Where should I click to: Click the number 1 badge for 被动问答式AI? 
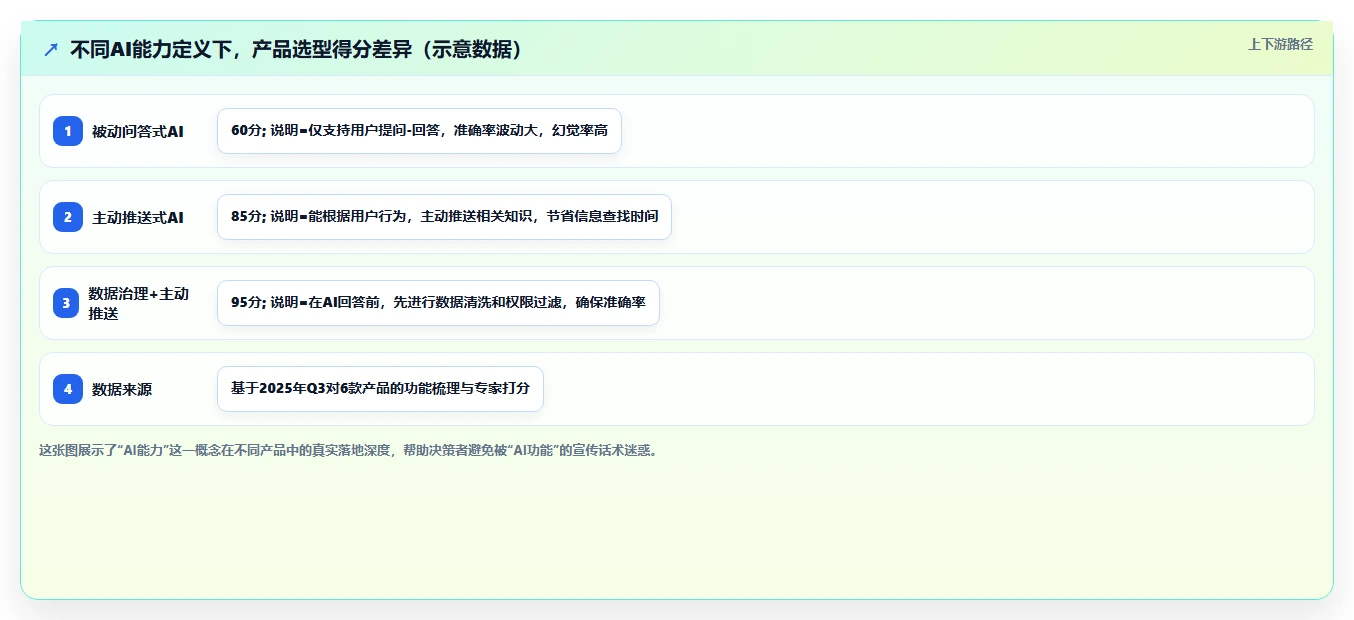pyautogui.click(x=68, y=131)
